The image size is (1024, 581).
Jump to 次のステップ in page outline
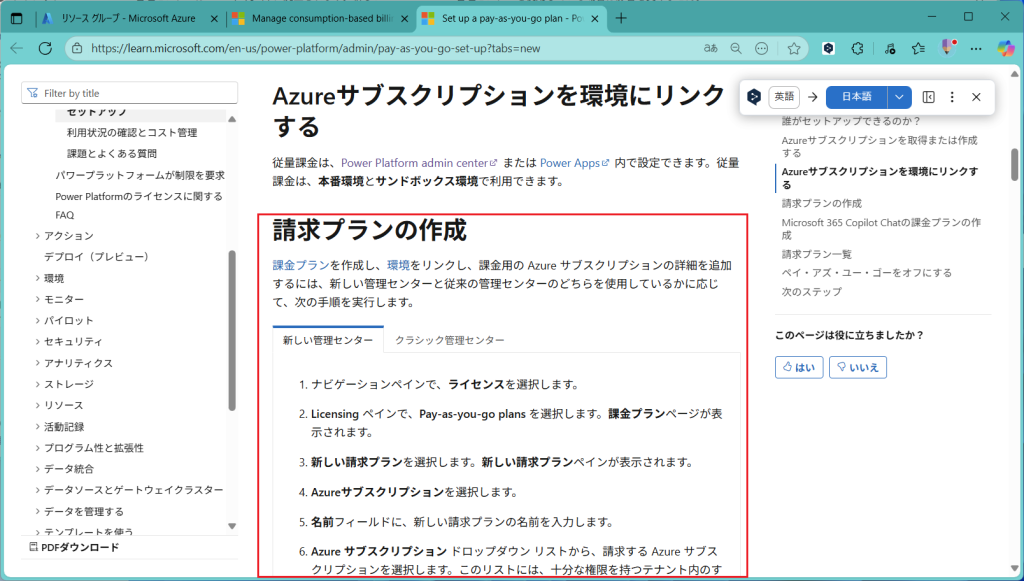(812, 292)
